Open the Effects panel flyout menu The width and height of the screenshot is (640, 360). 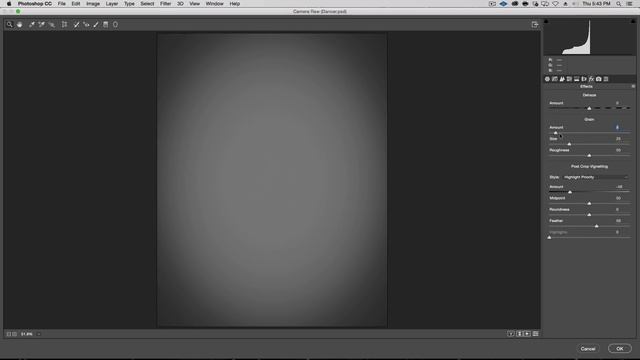633,87
